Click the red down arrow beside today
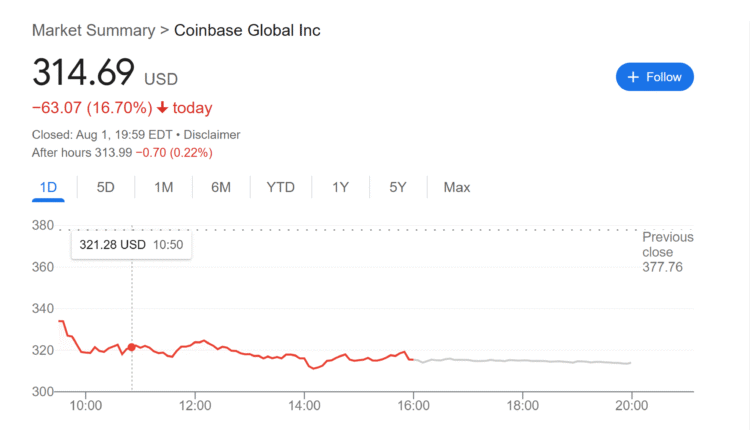The height and width of the screenshot is (430, 750). (x=162, y=108)
